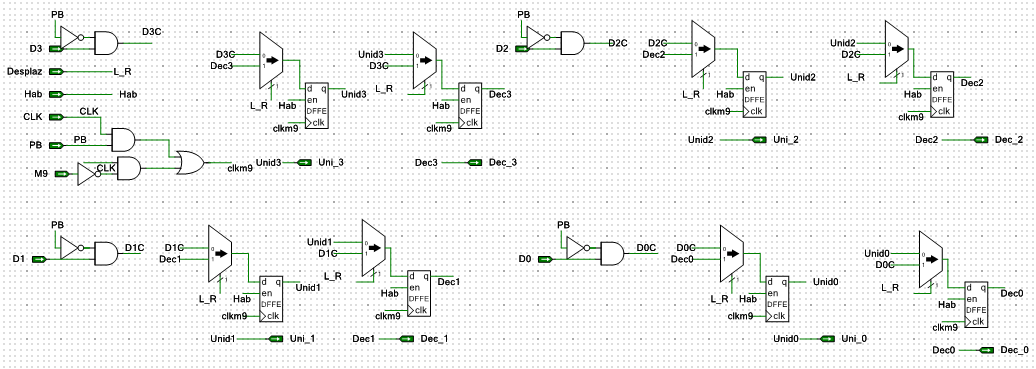Select the DFFE flip-flop outputting Dec1
Image resolution: width=1036 pixels, height=369 pixels.
click(x=418, y=294)
